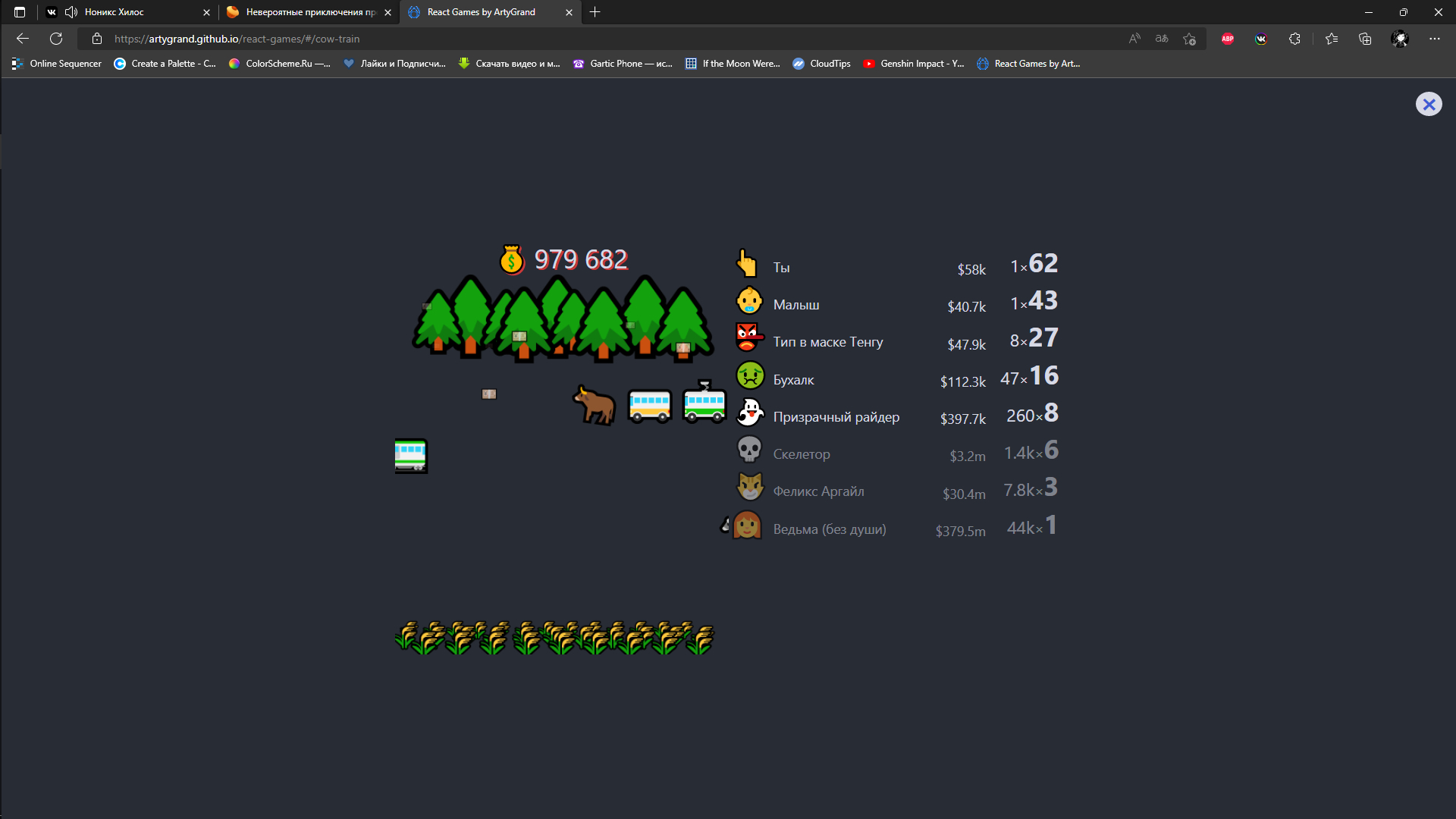Image resolution: width=1456 pixels, height=819 pixels.
Task: Click the witch 'Ведьма (без души)' avatar
Action: (x=747, y=525)
